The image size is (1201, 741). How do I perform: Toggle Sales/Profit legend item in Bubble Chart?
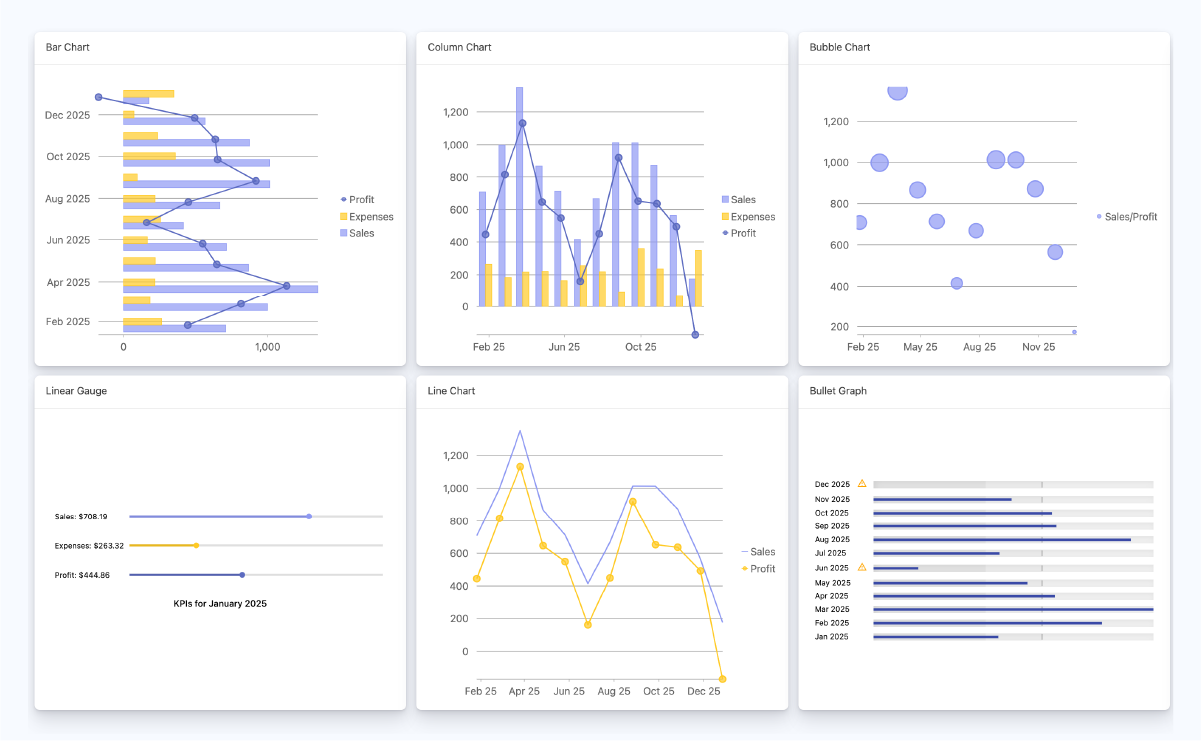point(1129,216)
